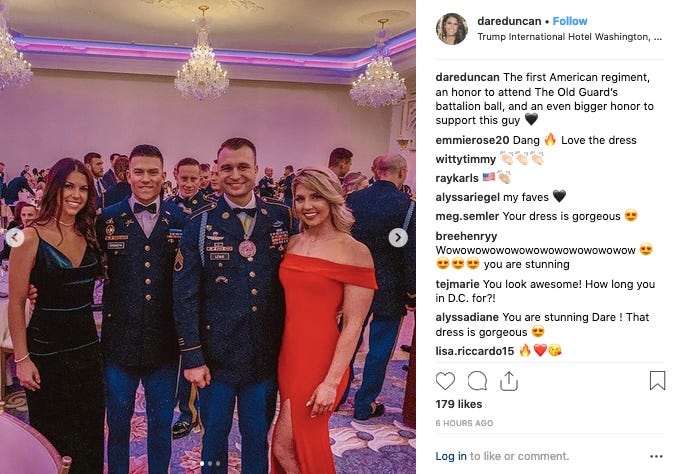This screenshot has width=681, height=474.
Task: Follow the dareduncan account
Action: point(570,21)
